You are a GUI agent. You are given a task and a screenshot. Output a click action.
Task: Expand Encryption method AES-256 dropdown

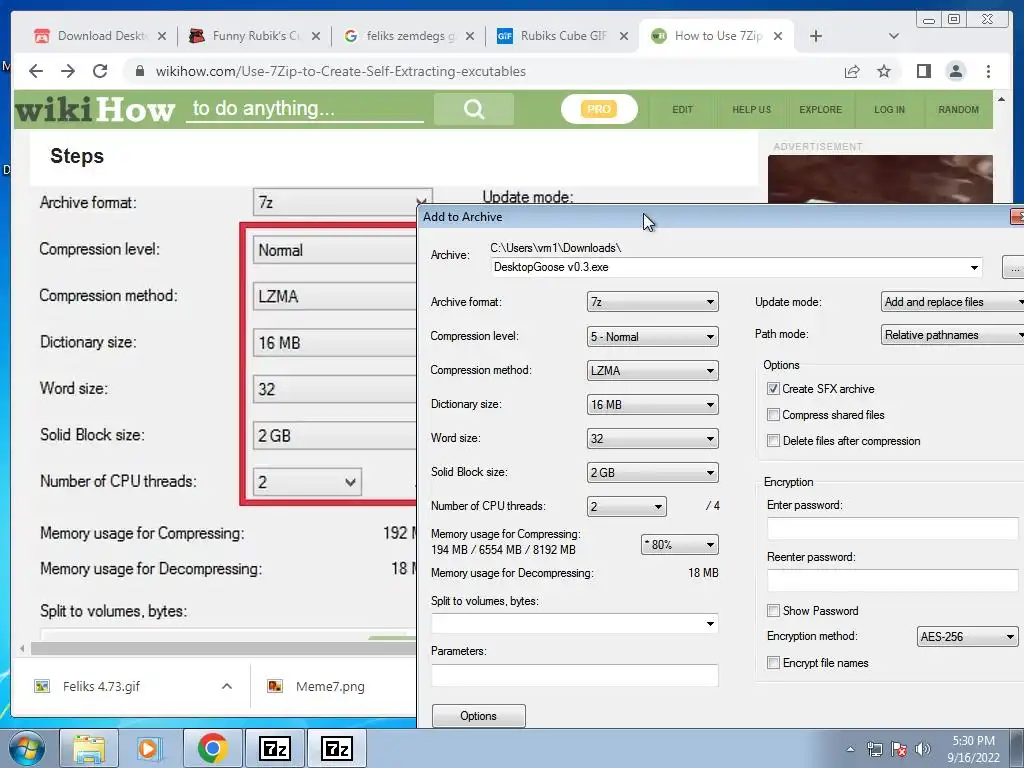click(967, 636)
